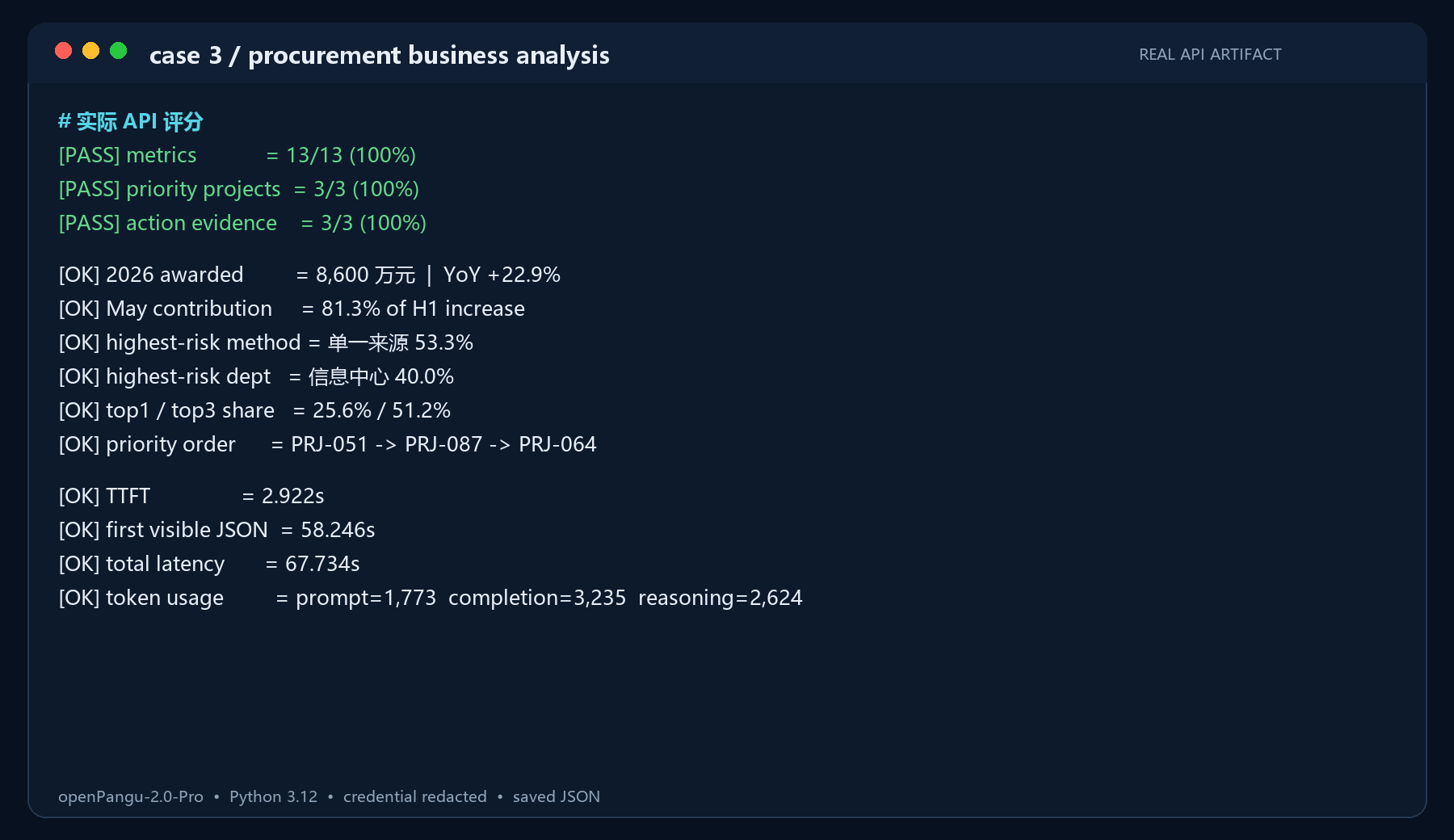Click the top1 / top3 share line
The image size is (1454, 840).
[x=254, y=410]
